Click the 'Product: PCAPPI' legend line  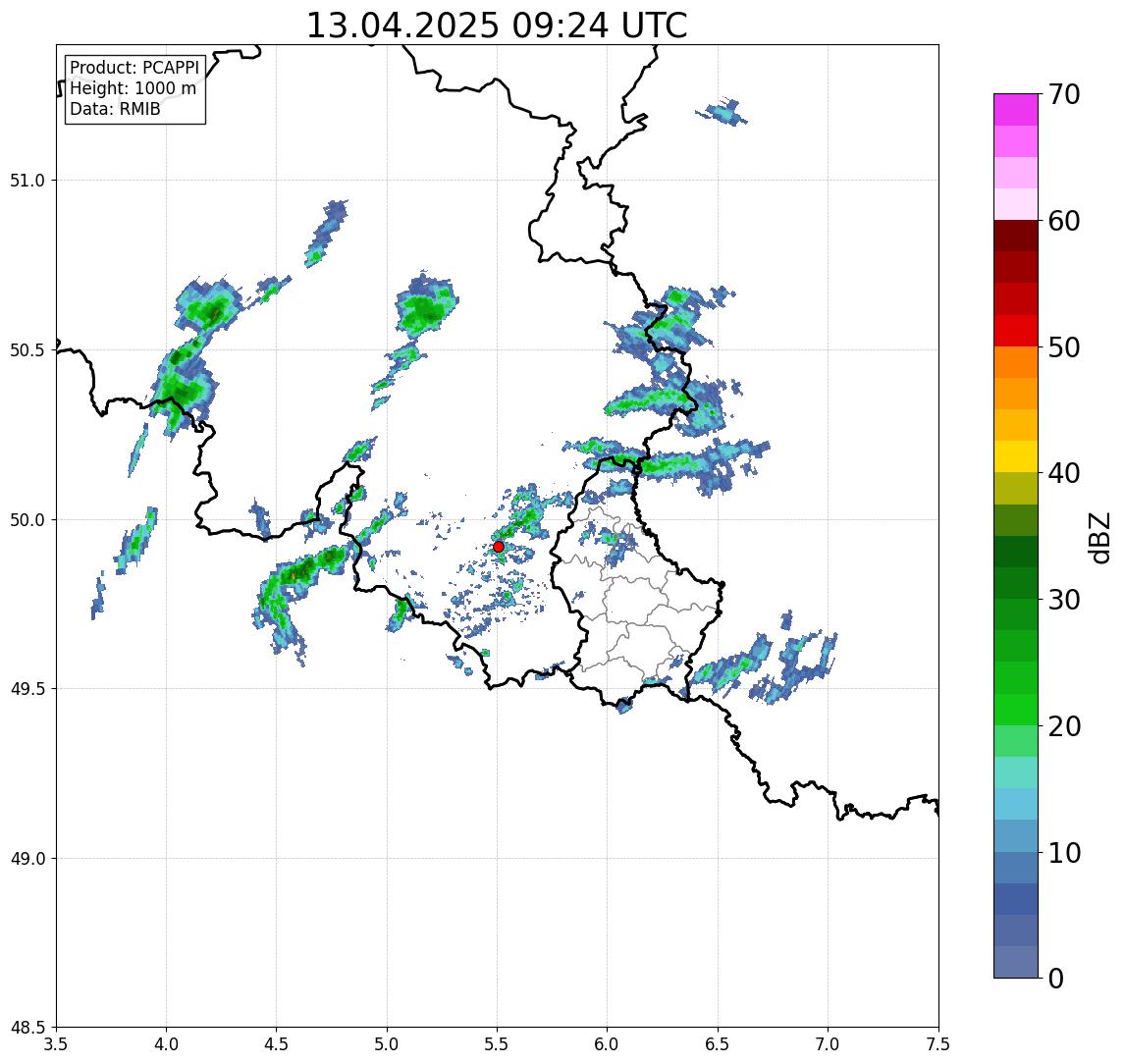coord(134,68)
